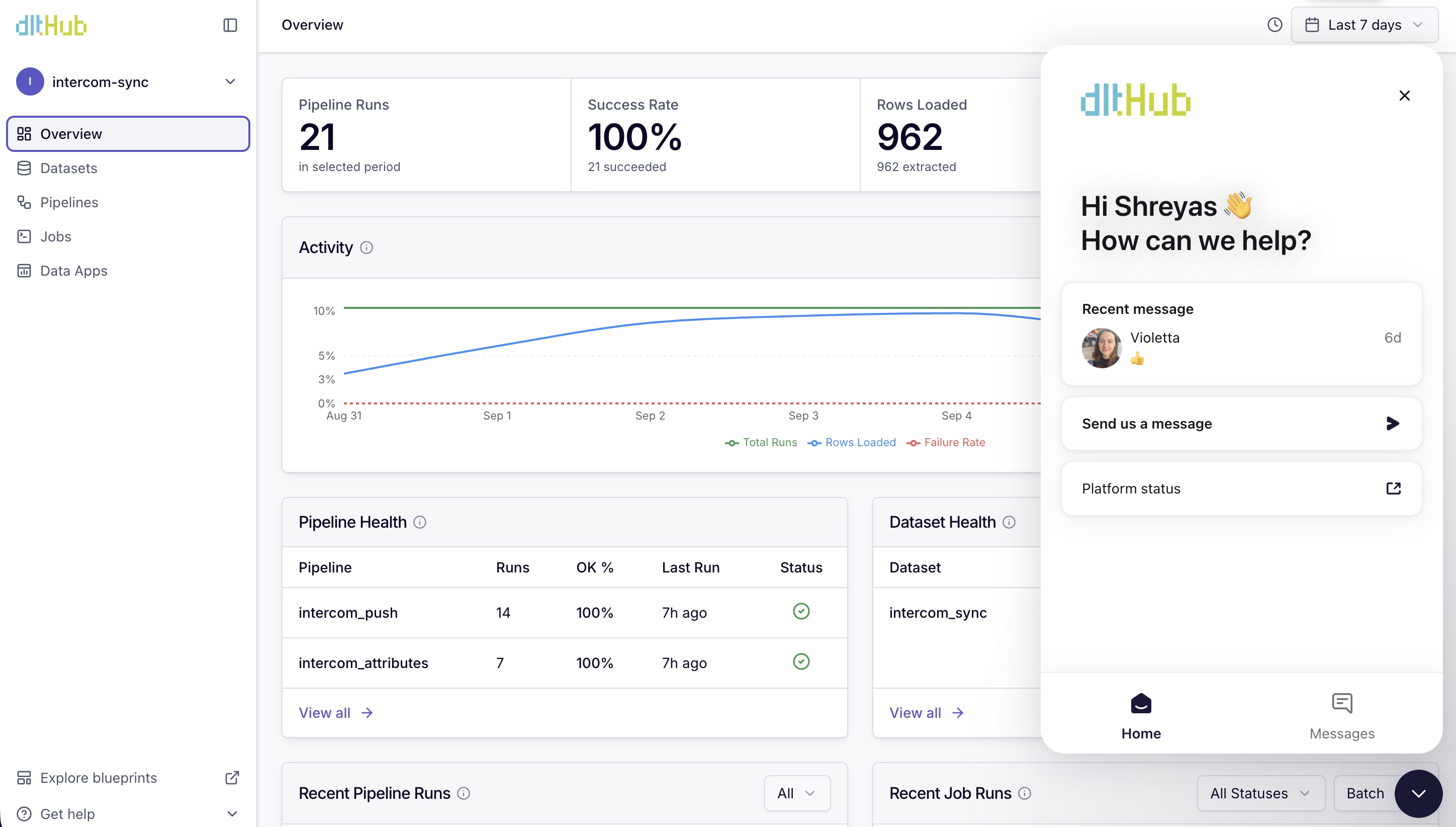
Task: Click the Dataset column header
Action: [x=915, y=567]
